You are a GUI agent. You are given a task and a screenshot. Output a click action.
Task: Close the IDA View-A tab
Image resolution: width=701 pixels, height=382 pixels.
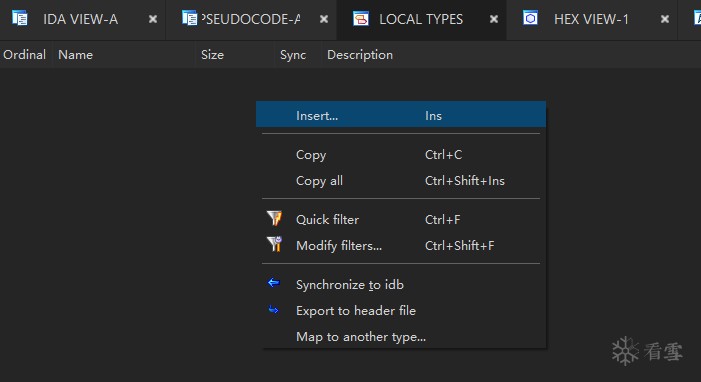click(153, 19)
